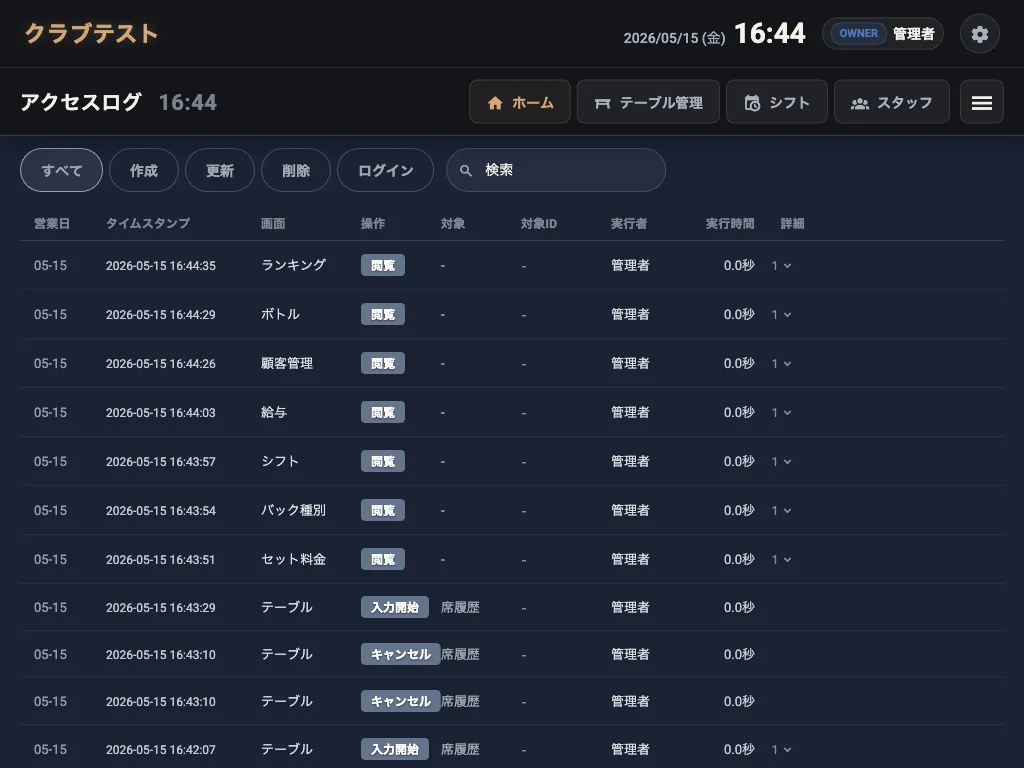Filter logs by 更新
The image size is (1024, 768).
point(219,170)
